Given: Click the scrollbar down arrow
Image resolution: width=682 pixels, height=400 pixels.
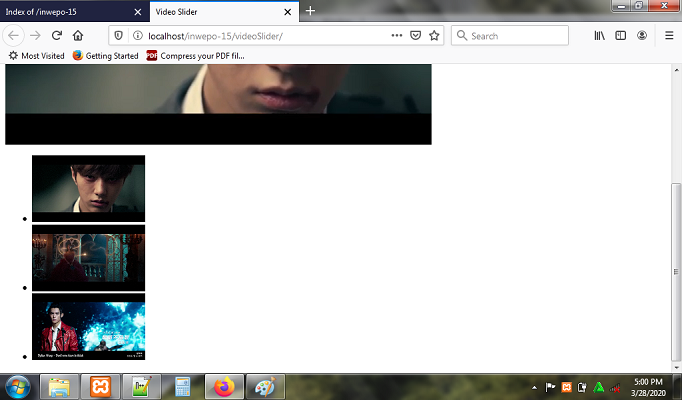Looking at the screenshot, I should (676, 367).
